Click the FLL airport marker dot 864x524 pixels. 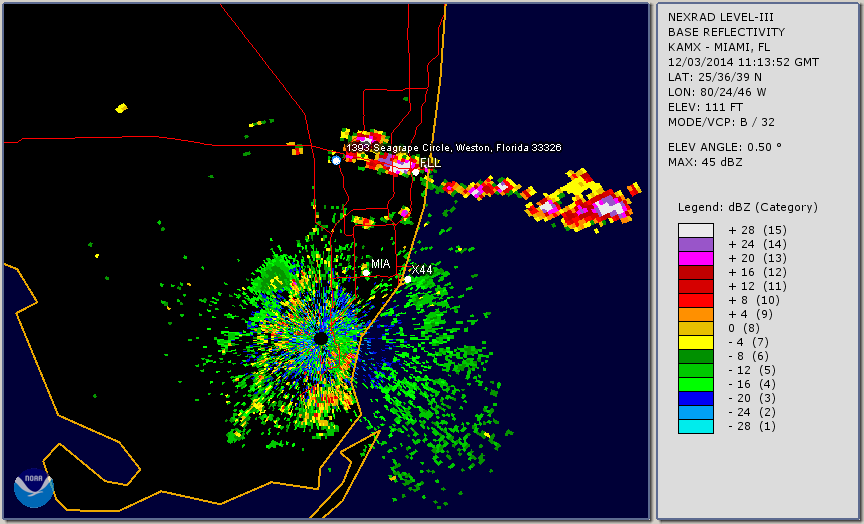point(416,172)
